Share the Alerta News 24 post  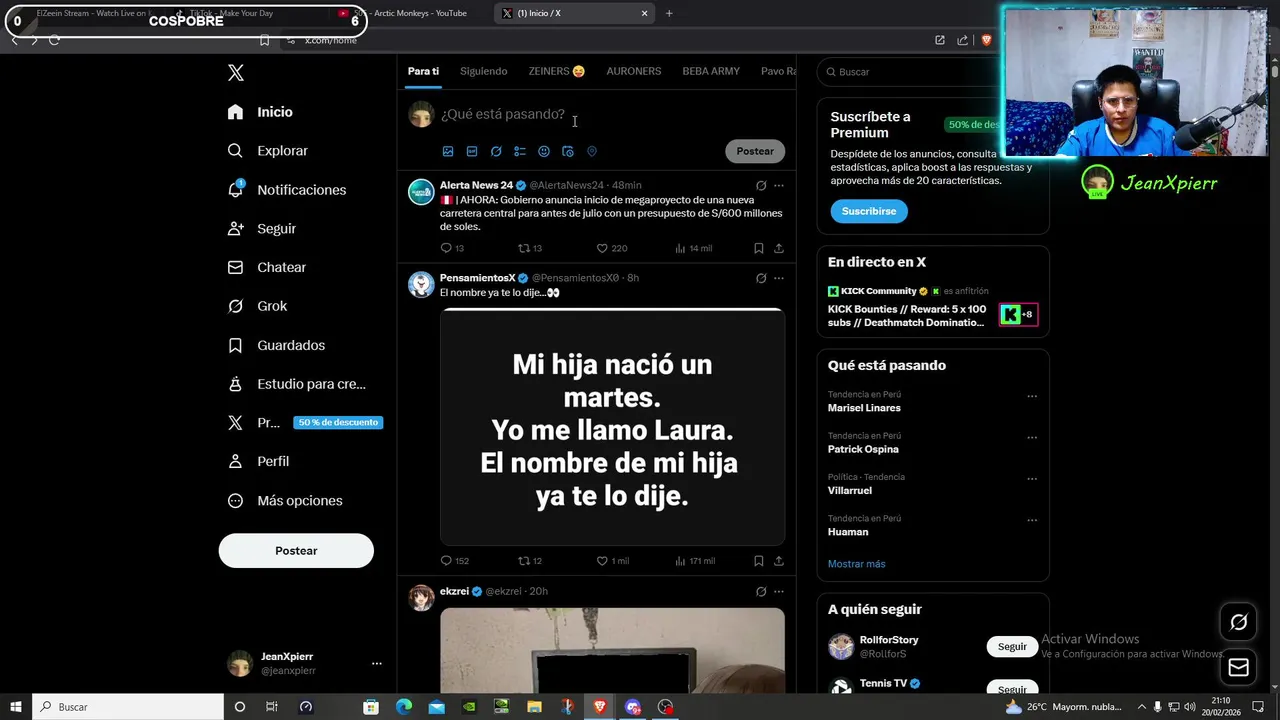tap(779, 248)
